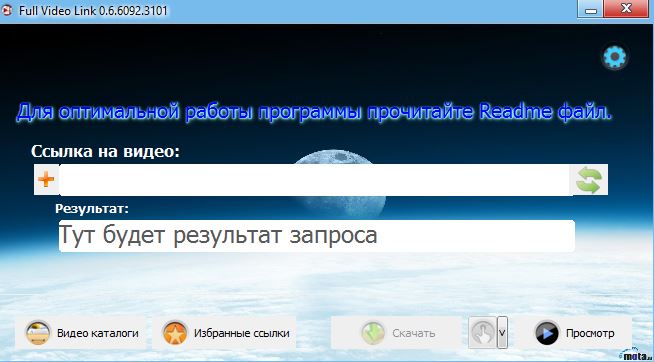Click the 'Скачать' download button

(x=397, y=333)
